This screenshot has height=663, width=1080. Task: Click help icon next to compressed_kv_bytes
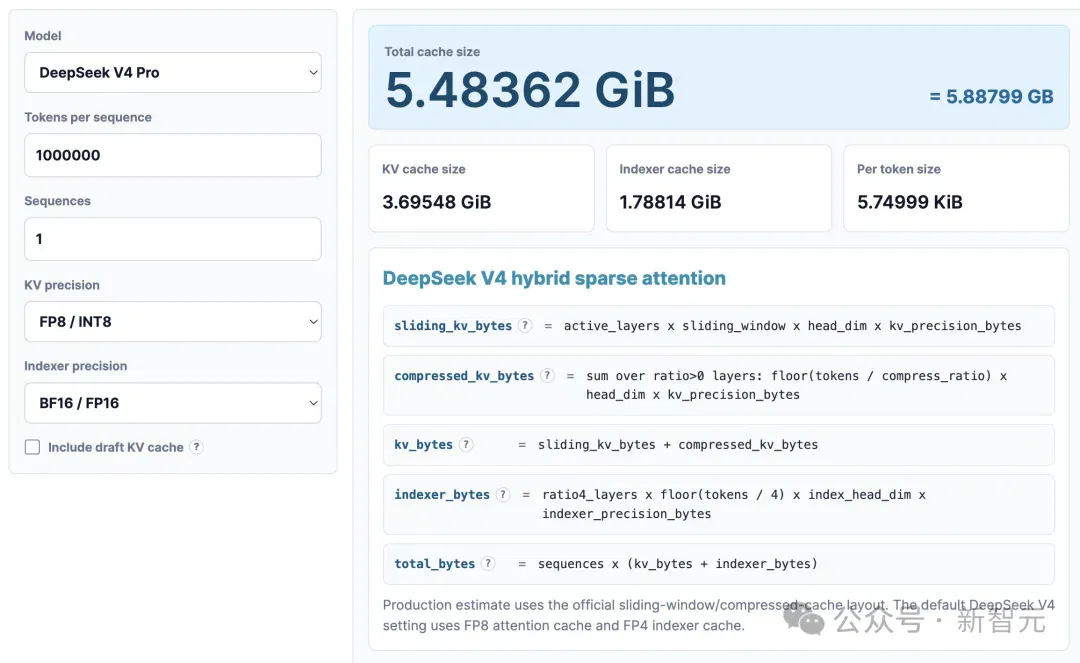click(x=547, y=376)
